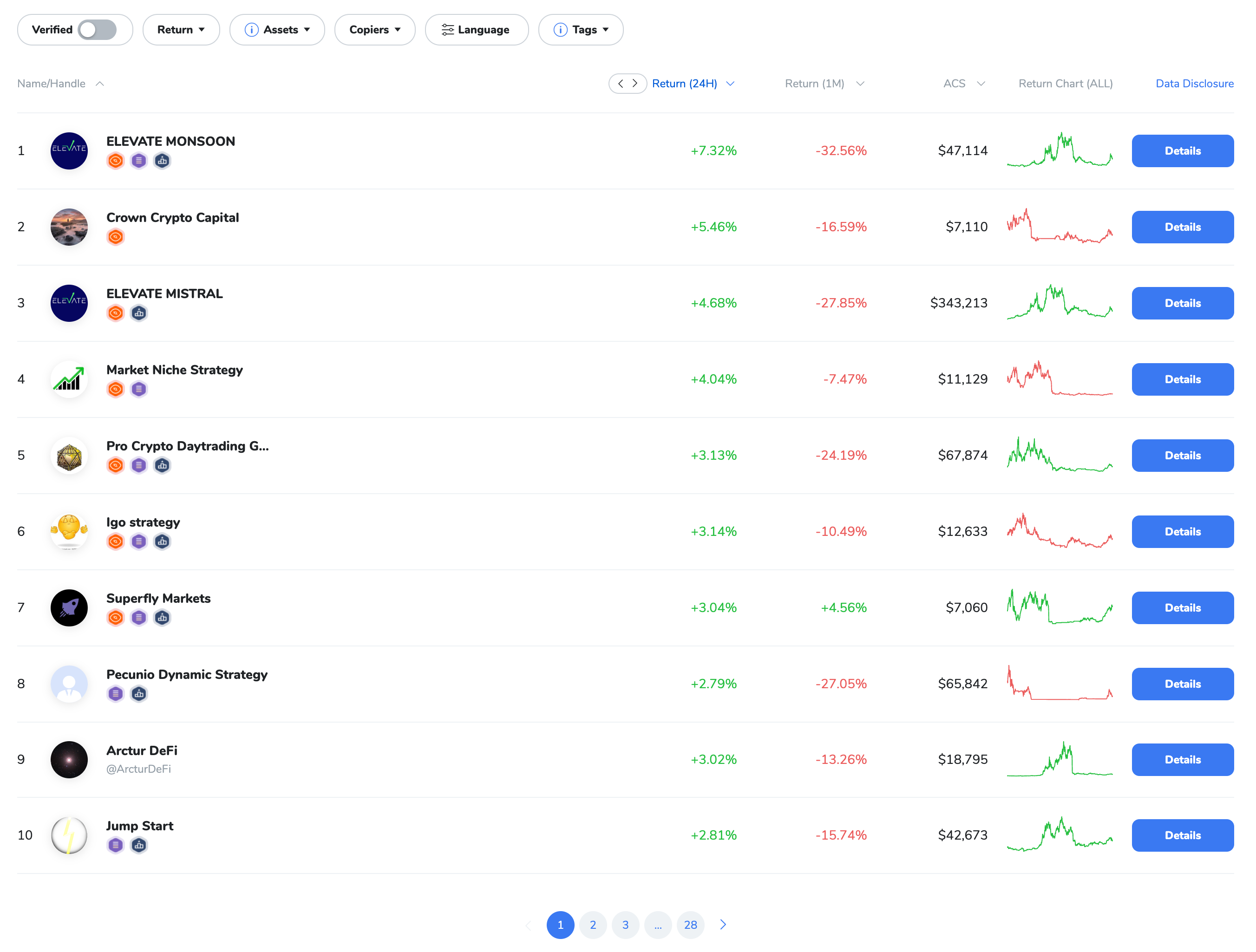Enable the Verified toggle switch
The width and height of the screenshot is (1256, 952).
[x=95, y=30]
